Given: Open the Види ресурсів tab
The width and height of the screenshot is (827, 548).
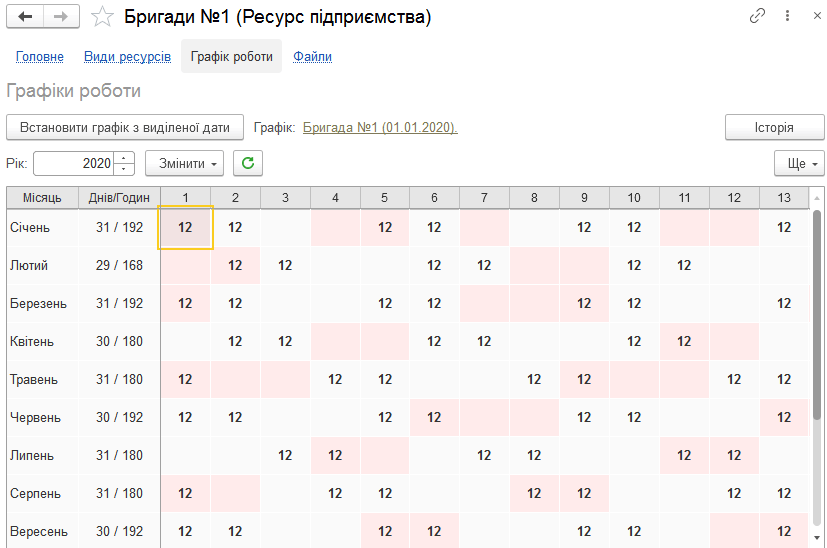Looking at the screenshot, I should (127, 56).
